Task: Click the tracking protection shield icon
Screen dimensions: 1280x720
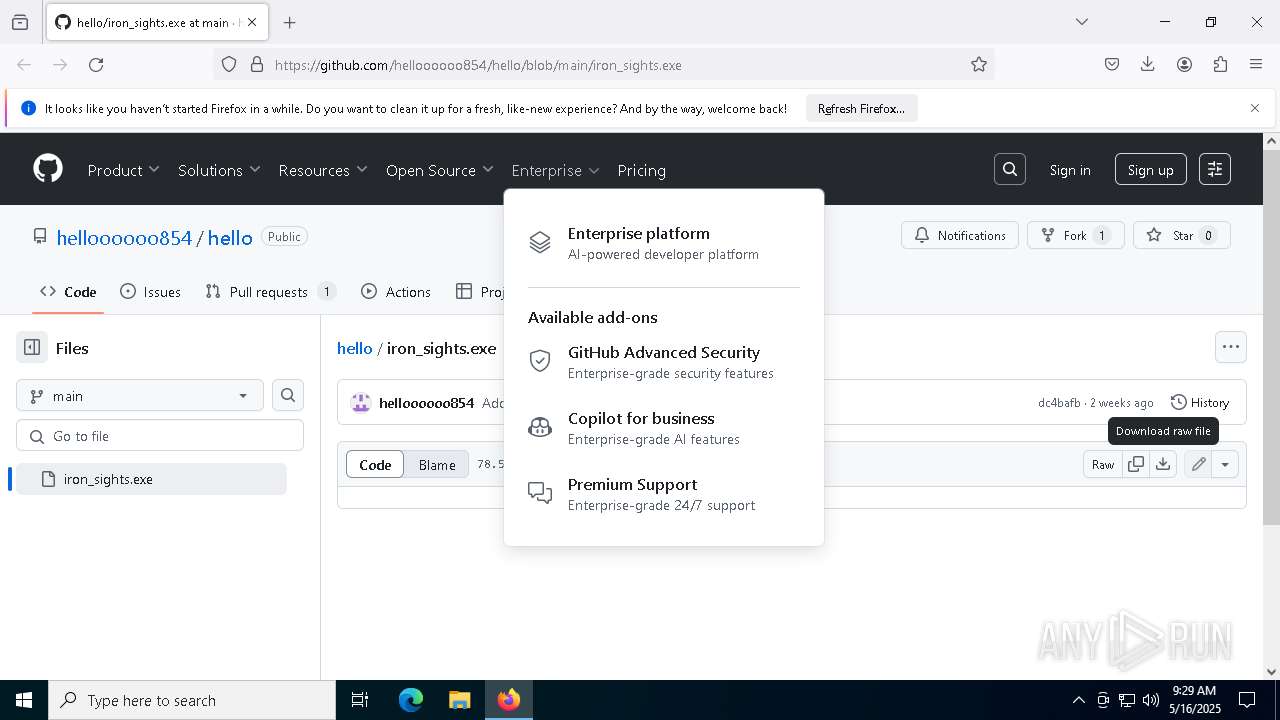Action: (x=229, y=64)
